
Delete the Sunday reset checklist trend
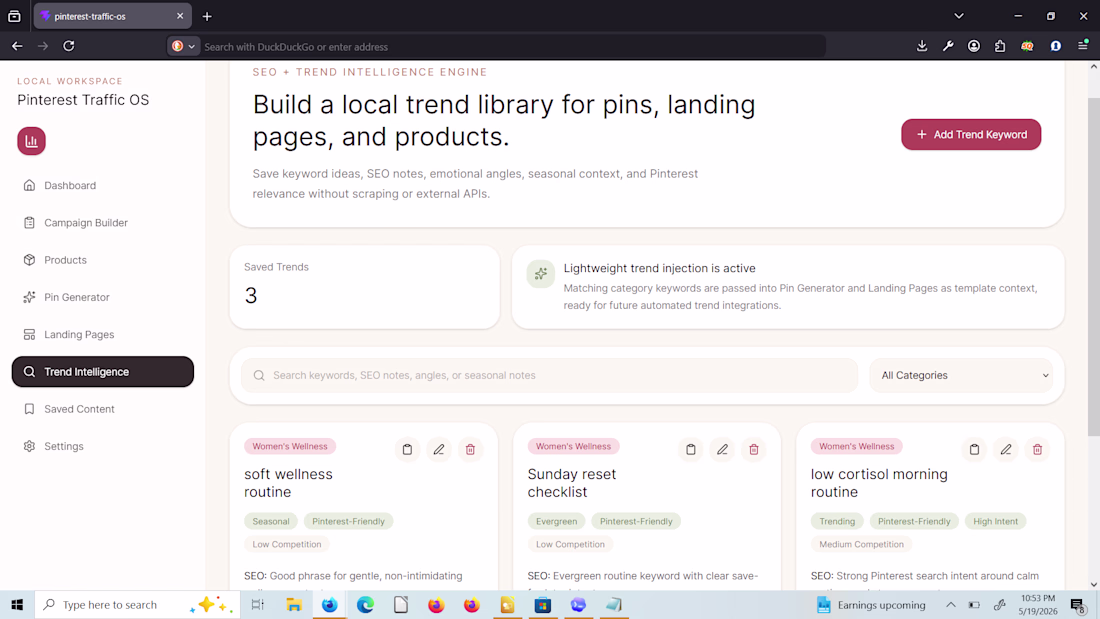(x=754, y=449)
